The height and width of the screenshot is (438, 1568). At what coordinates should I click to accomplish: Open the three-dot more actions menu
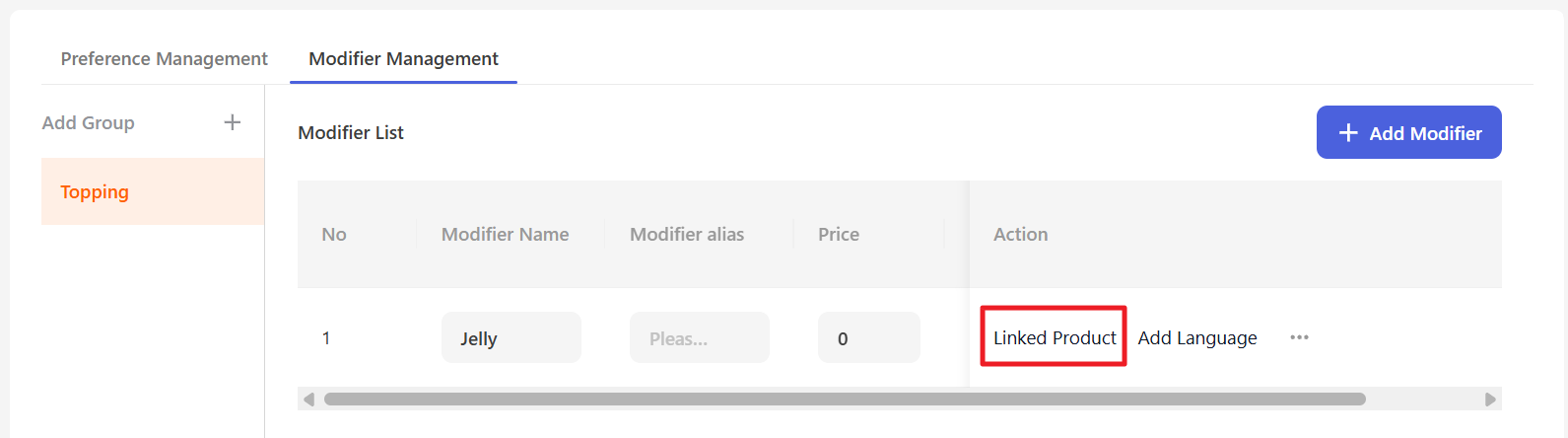point(1299,337)
